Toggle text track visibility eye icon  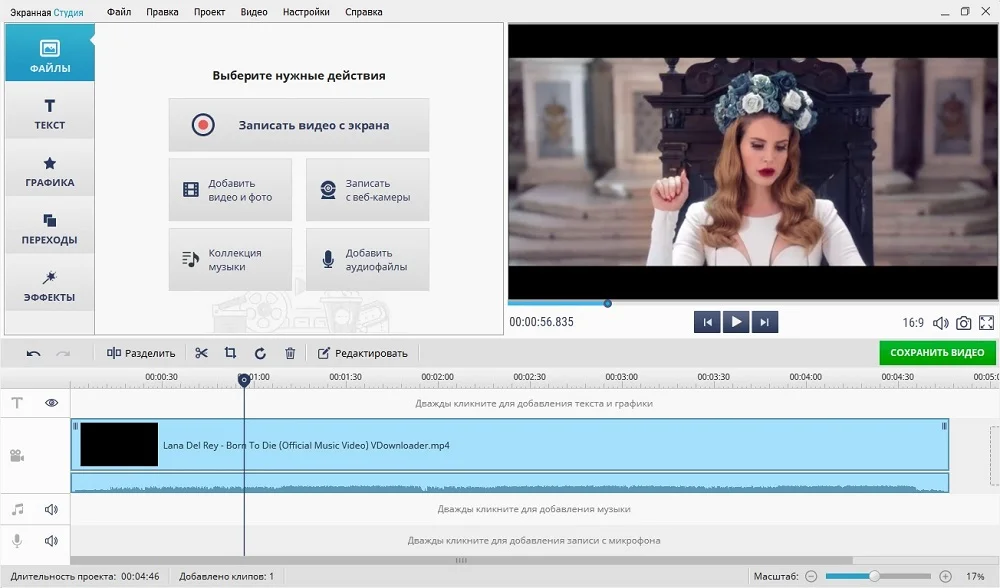[51, 403]
